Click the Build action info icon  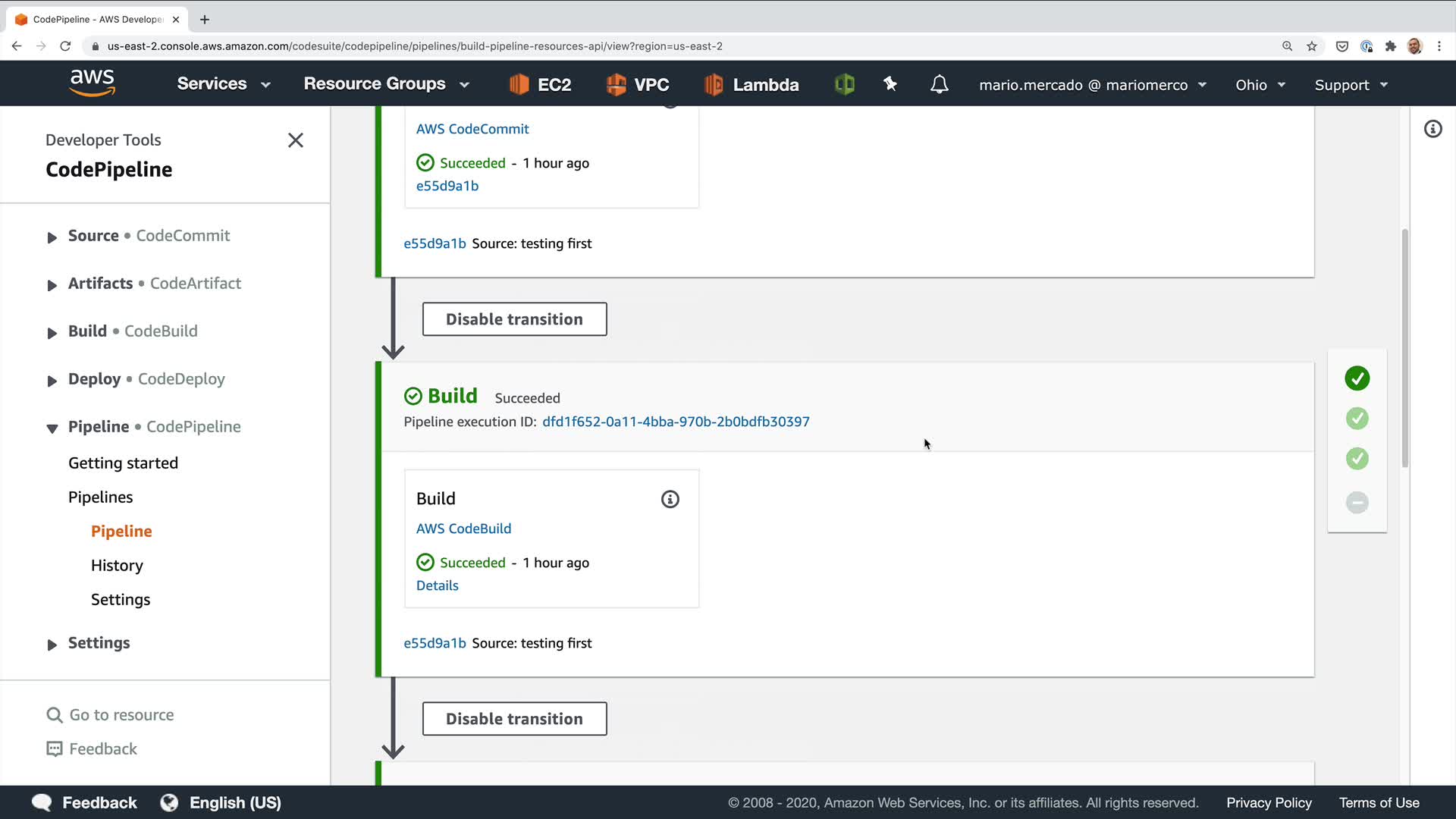670,499
